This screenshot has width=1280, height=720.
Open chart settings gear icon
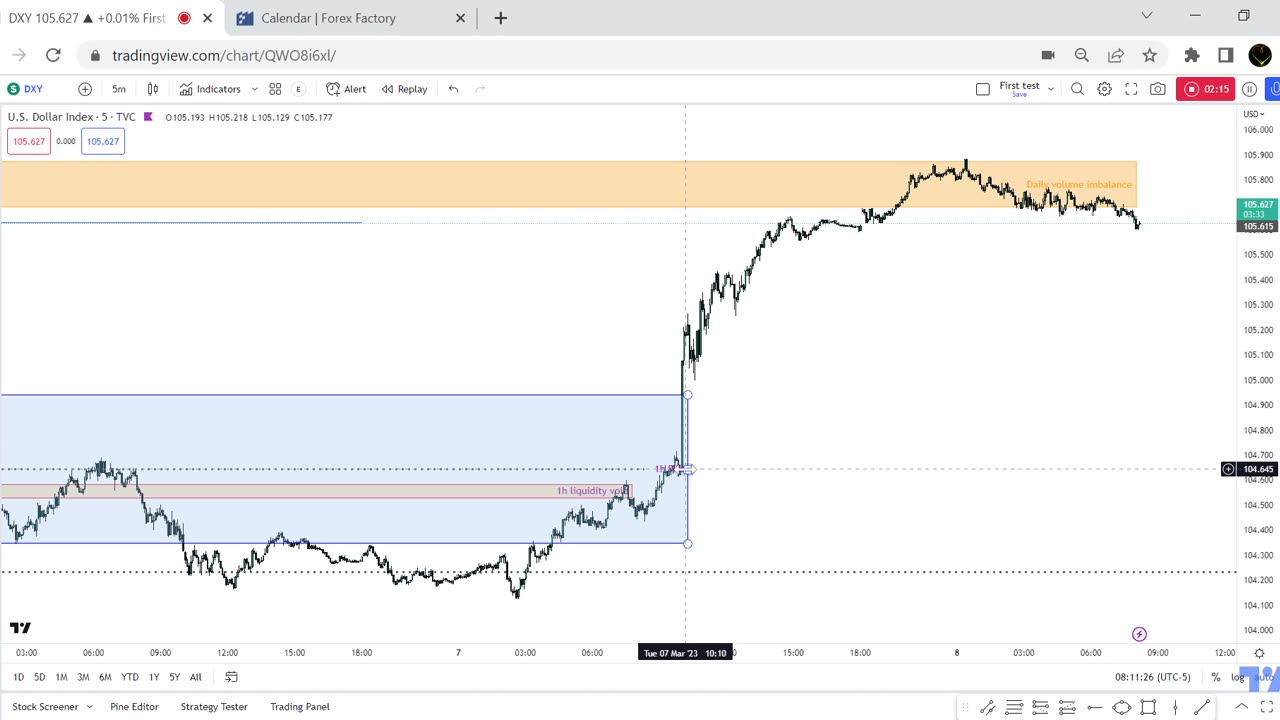[1104, 89]
